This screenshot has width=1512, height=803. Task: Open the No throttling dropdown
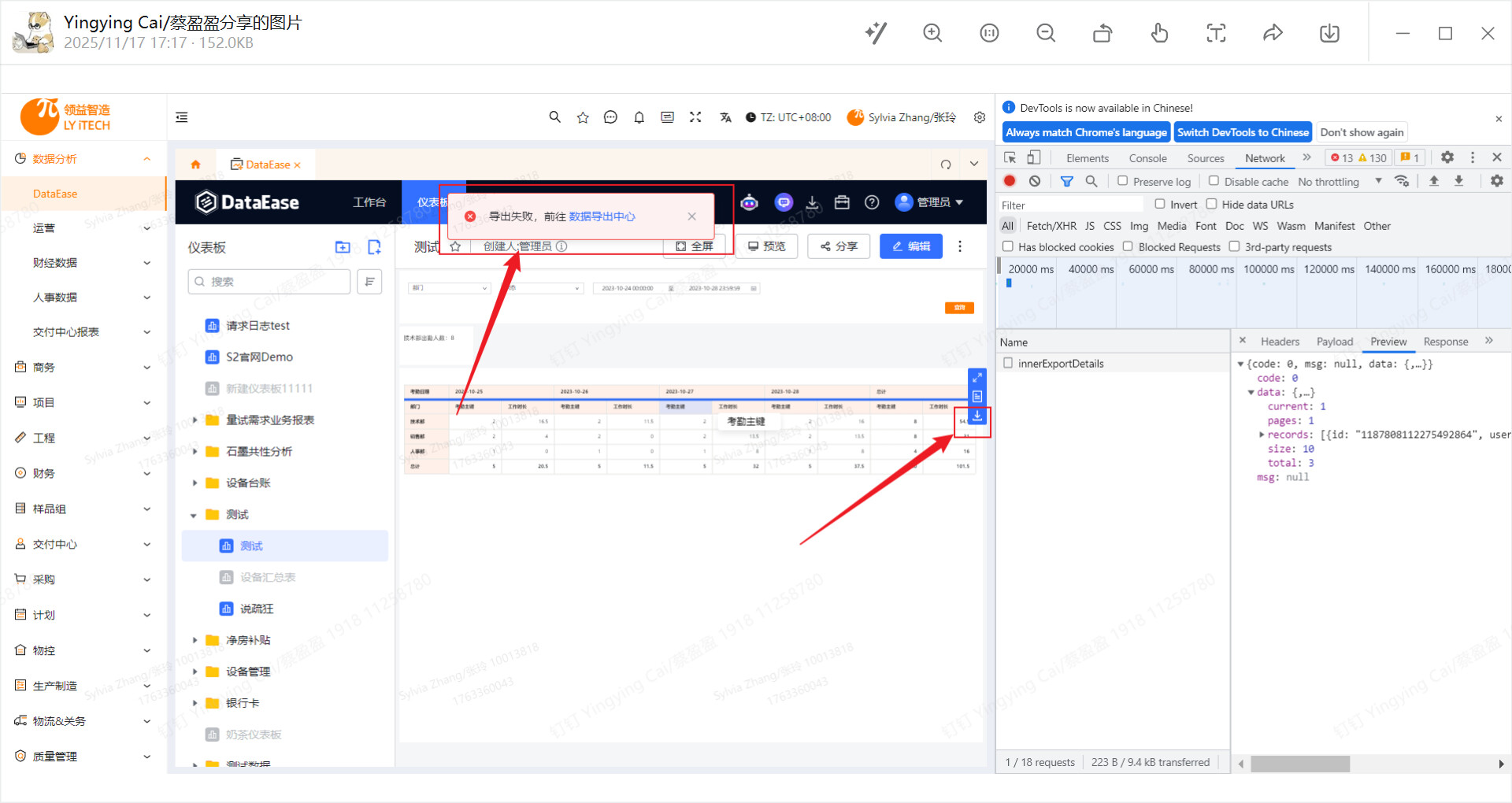tap(1340, 182)
